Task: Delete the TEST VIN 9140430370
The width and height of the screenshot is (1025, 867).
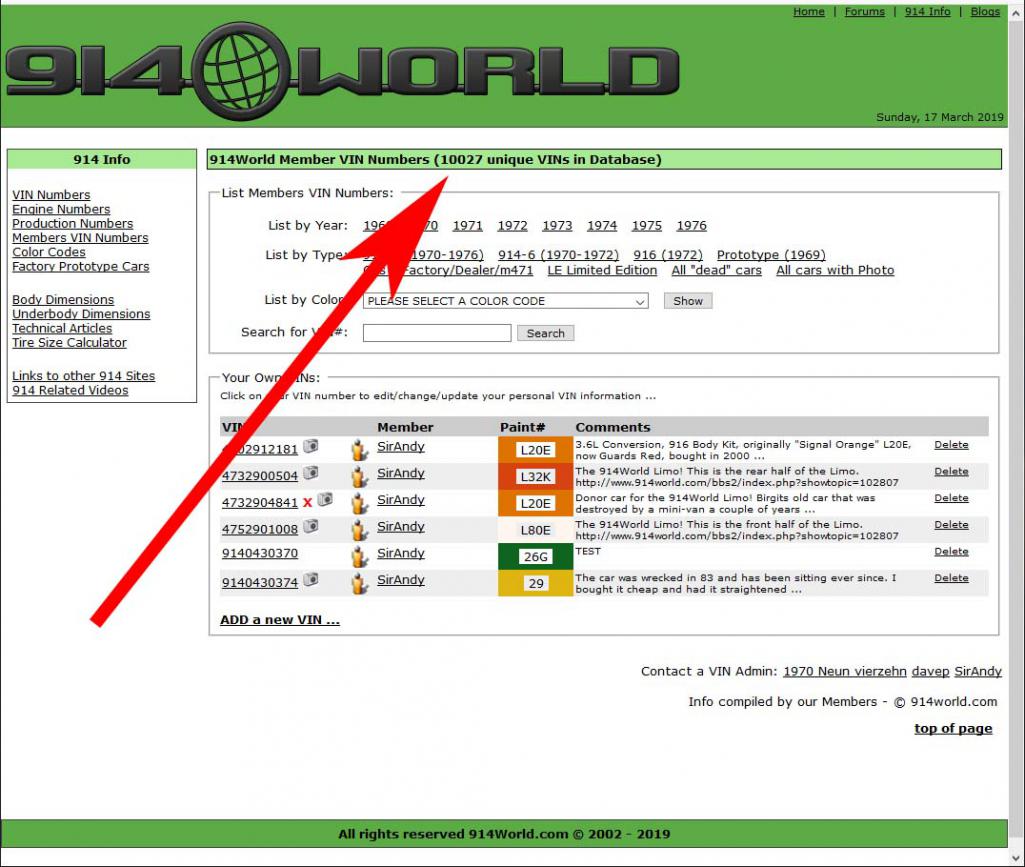Action: [x=951, y=551]
